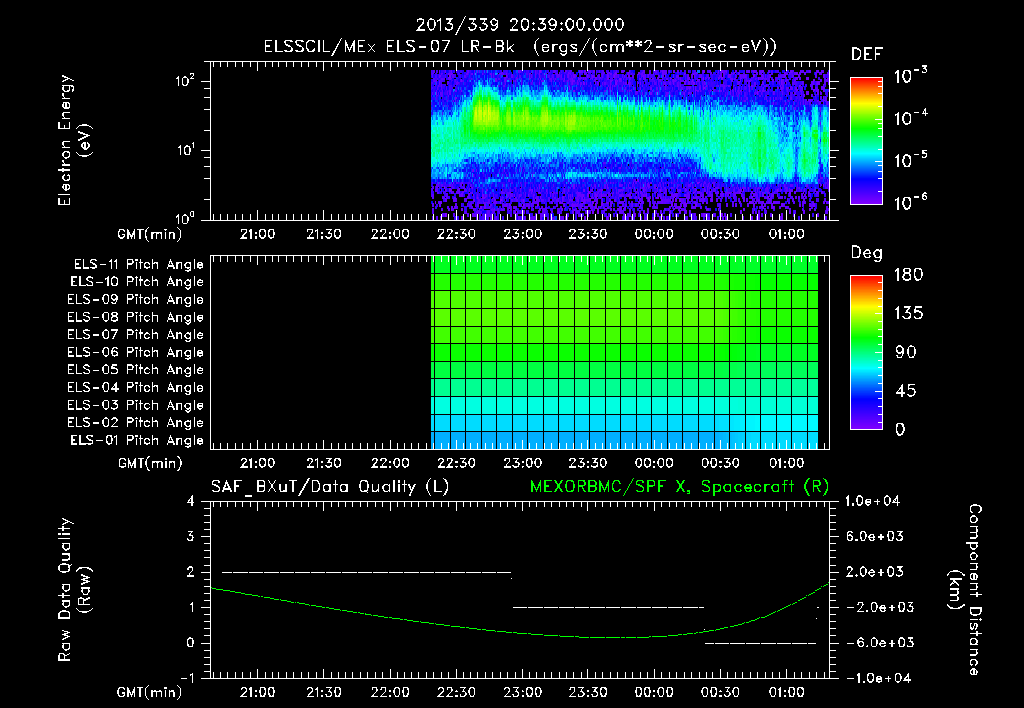Click the dashed data quality line at level 2
This screenshot has height=708, width=1024.
[x=366, y=572]
